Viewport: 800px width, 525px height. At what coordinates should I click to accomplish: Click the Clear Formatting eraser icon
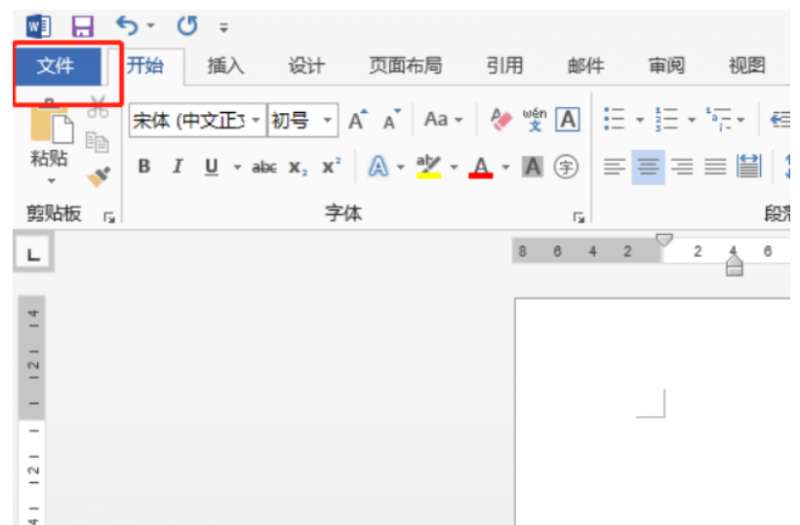[501, 120]
